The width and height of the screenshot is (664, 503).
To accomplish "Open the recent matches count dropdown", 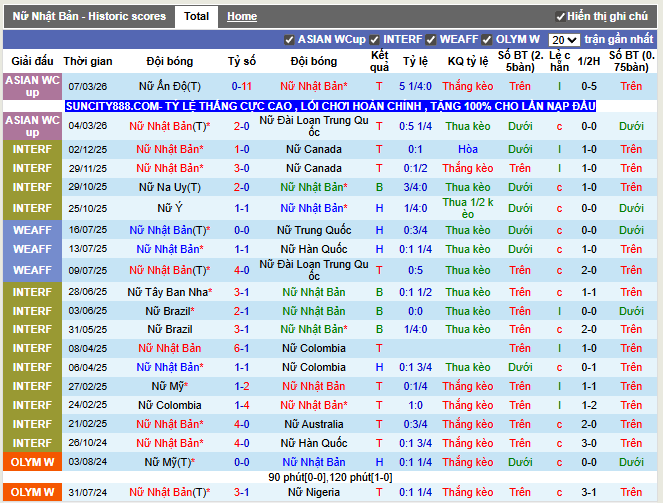I will tap(563, 40).
